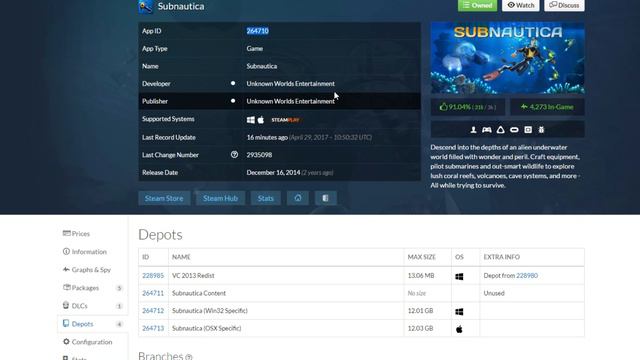Click Apple OS icon in OSX Specific row
Screen dimensions: 640x360
point(459,329)
